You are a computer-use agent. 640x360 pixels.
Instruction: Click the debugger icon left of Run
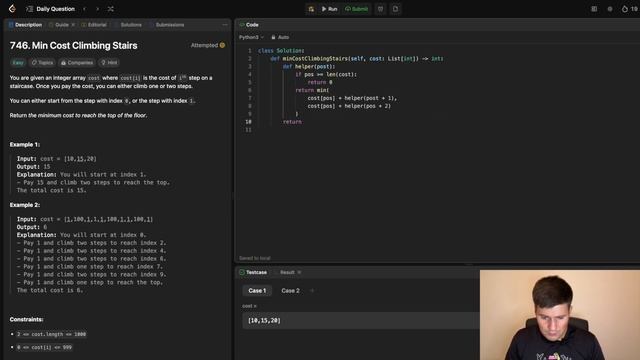[x=311, y=9]
